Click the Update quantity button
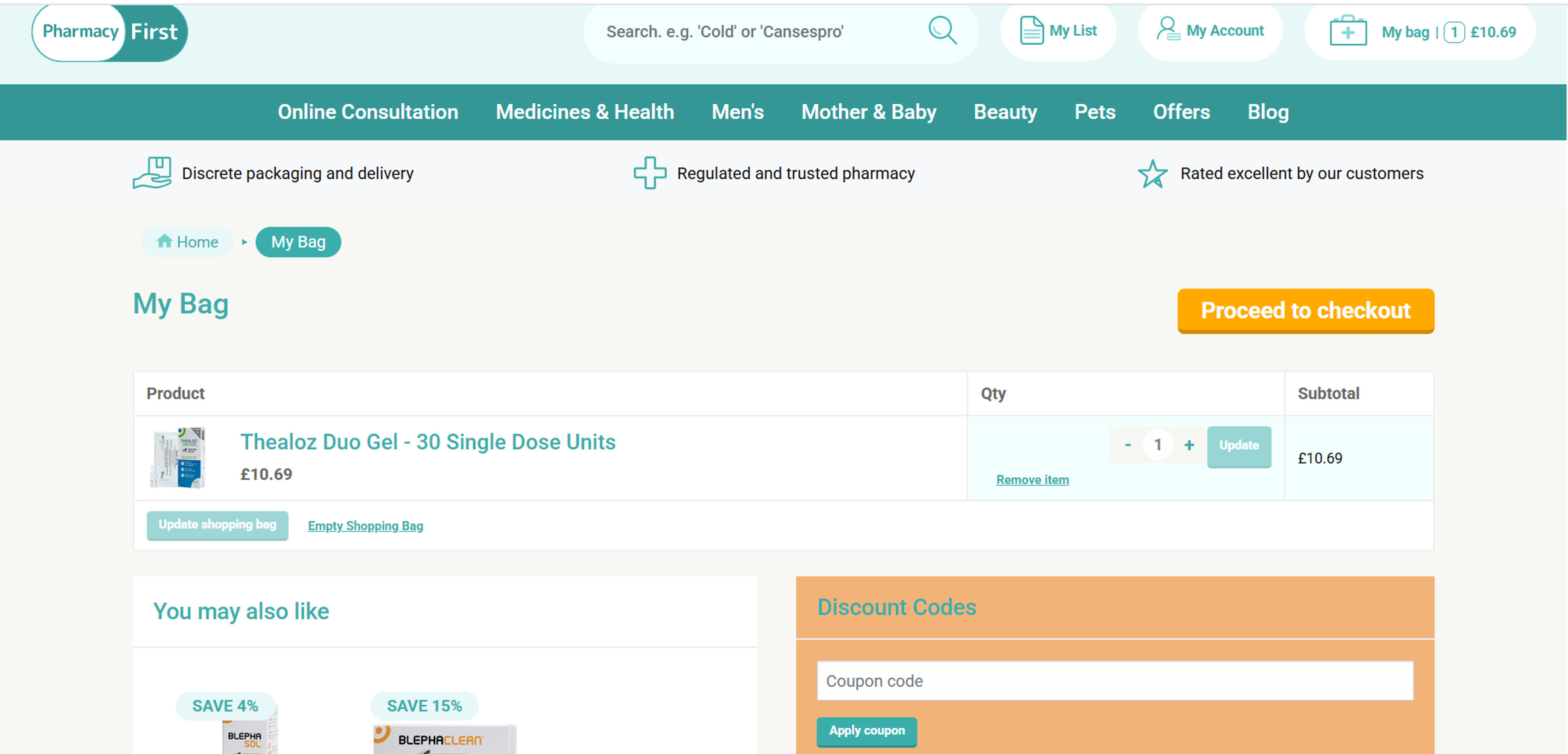The image size is (1568, 754). tap(1239, 446)
